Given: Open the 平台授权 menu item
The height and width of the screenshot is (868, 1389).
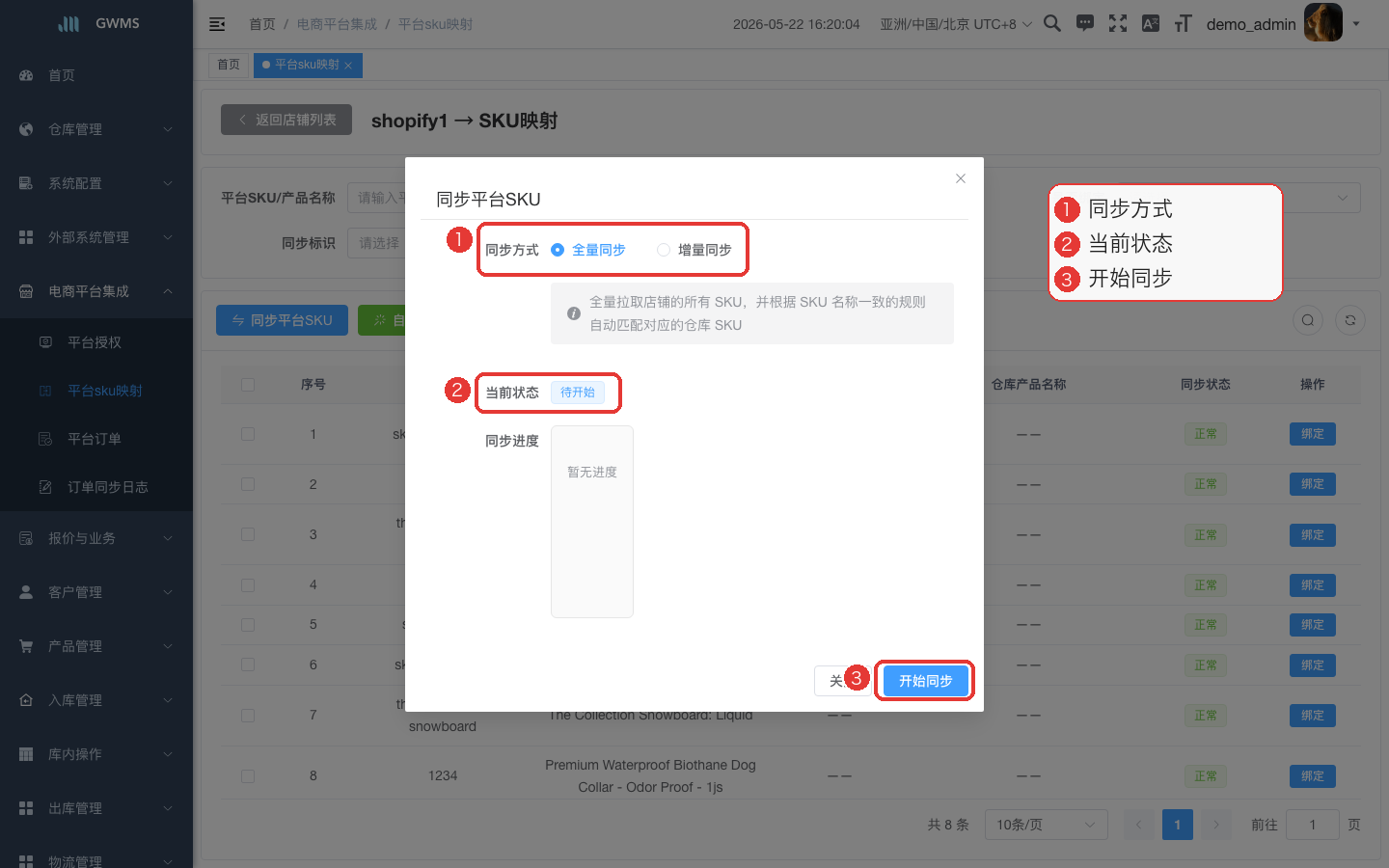Looking at the screenshot, I should pos(96,342).
